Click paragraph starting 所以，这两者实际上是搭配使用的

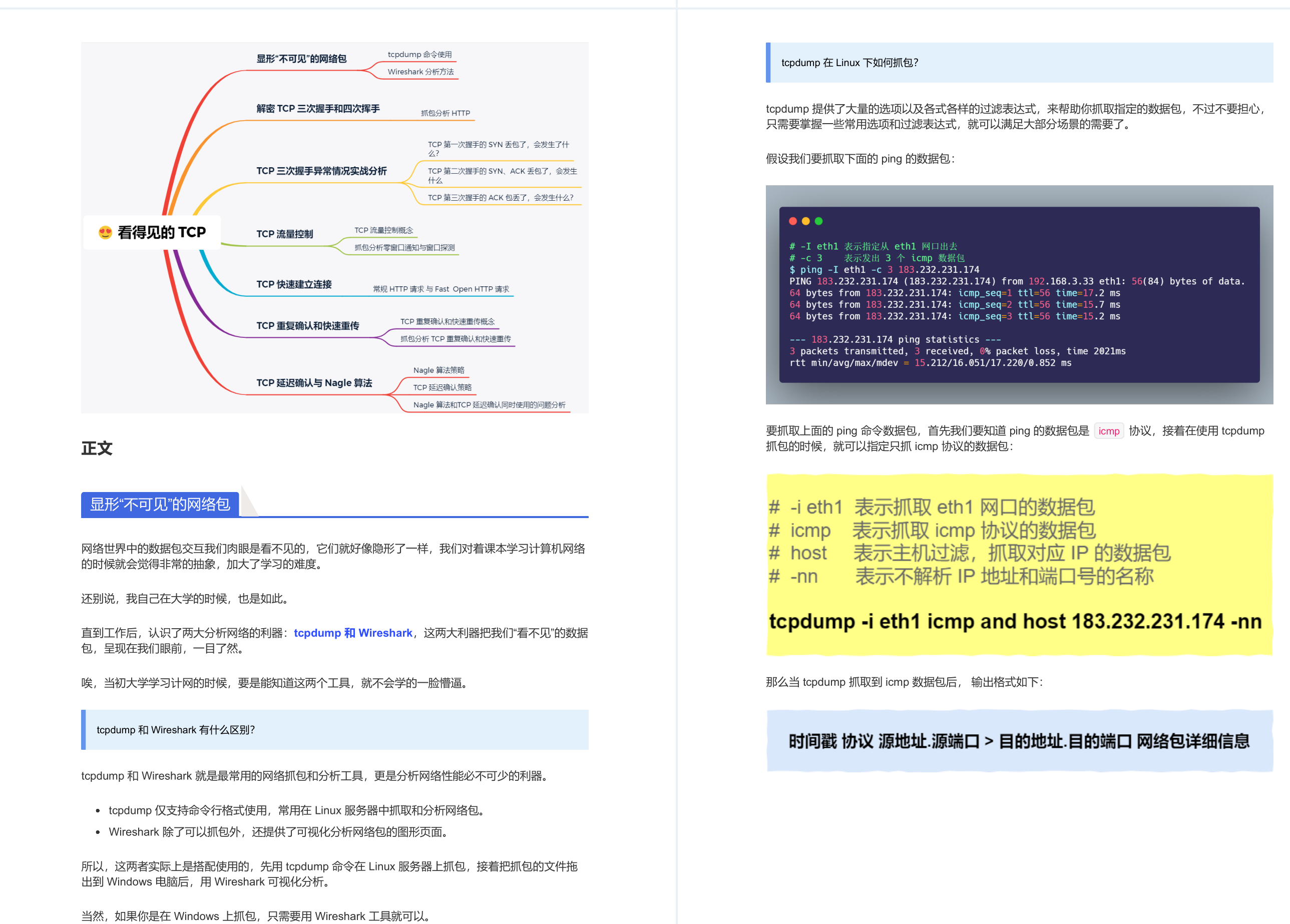point(329,874)
